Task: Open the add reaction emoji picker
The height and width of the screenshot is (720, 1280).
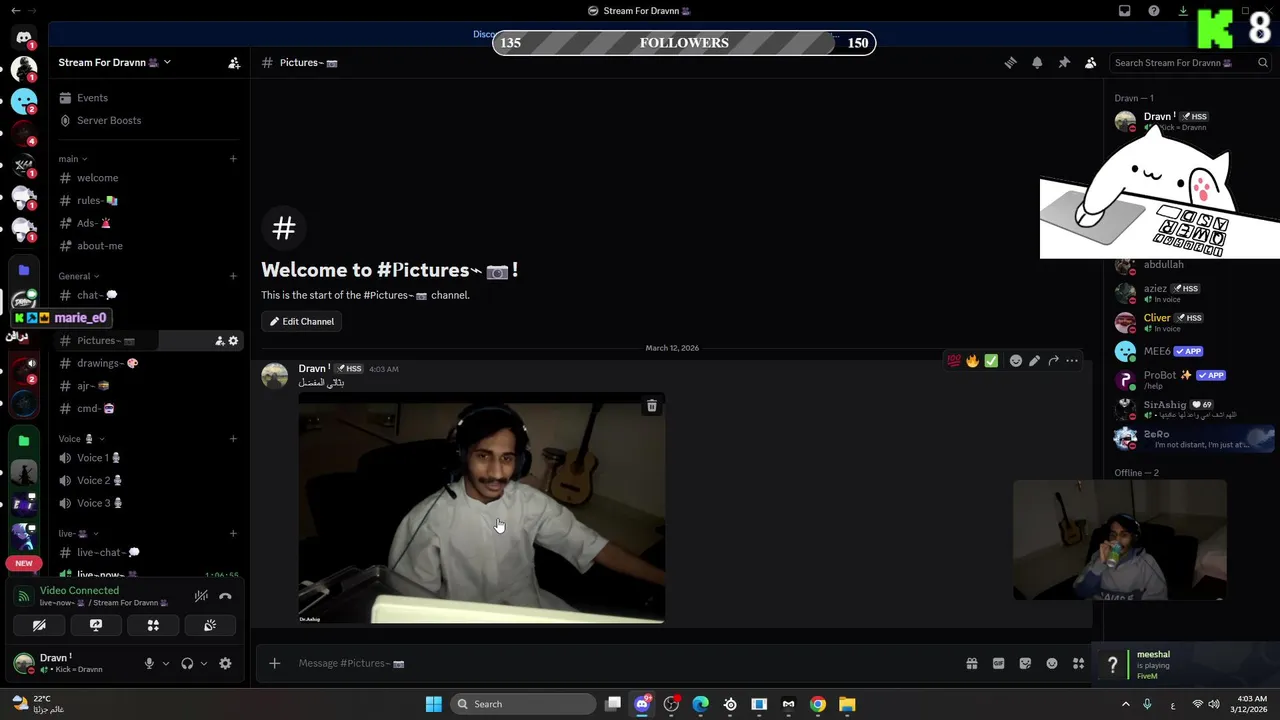Action: [1016, 360]
